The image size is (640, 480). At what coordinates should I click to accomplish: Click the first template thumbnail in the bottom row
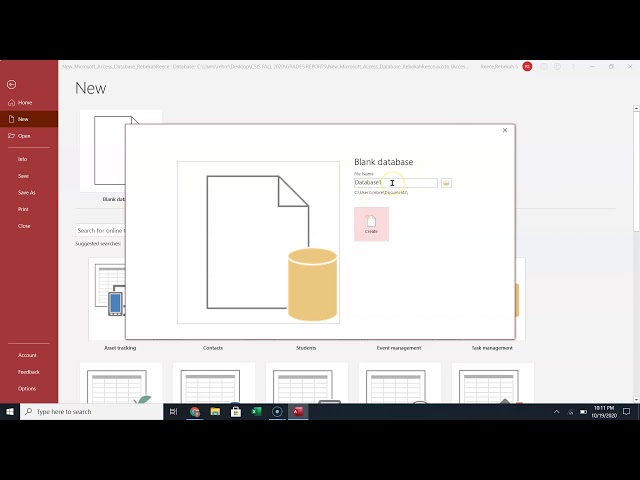pyautogui.click(x=121, y=383)
